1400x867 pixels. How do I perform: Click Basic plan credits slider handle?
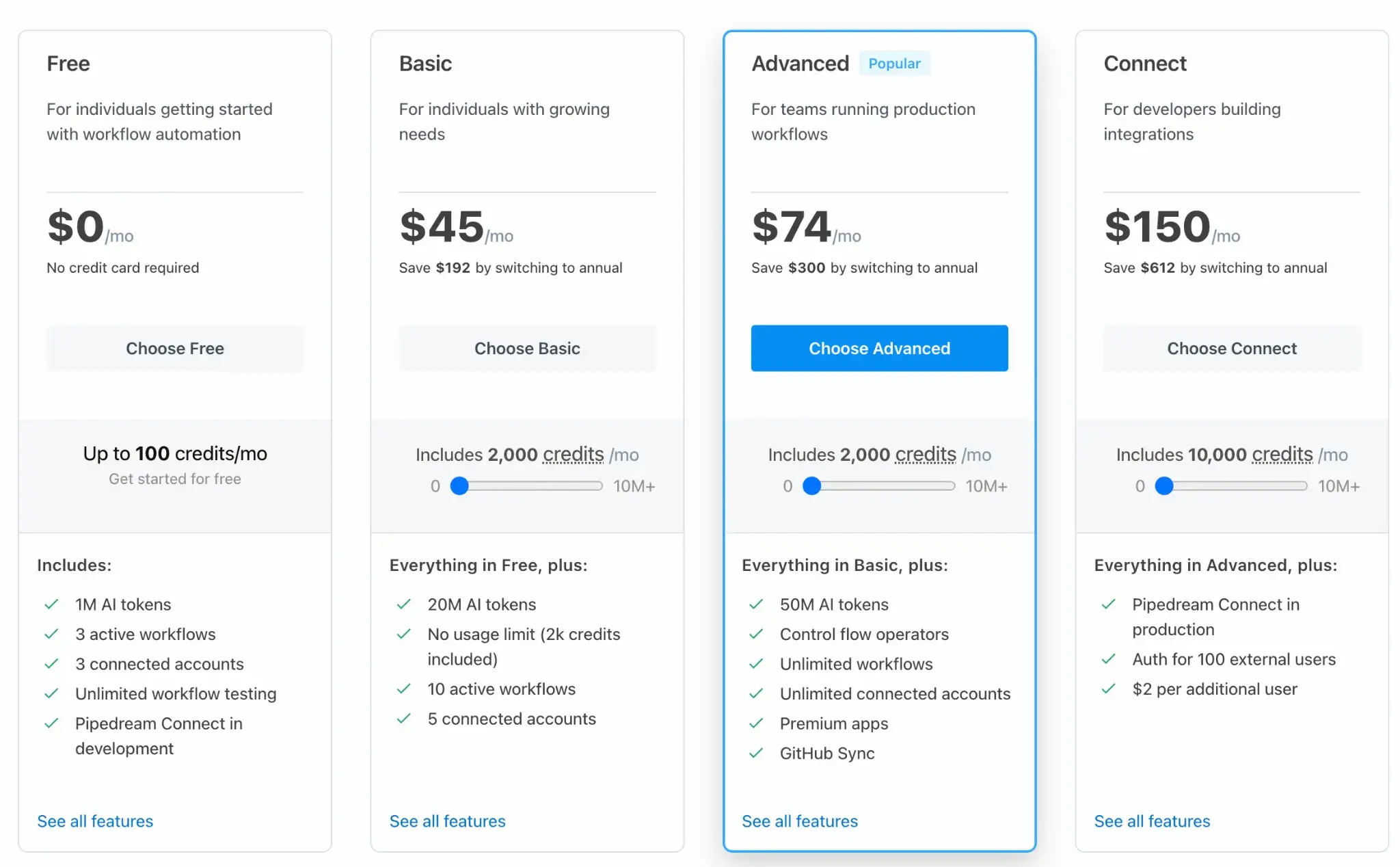pos(459,486)
